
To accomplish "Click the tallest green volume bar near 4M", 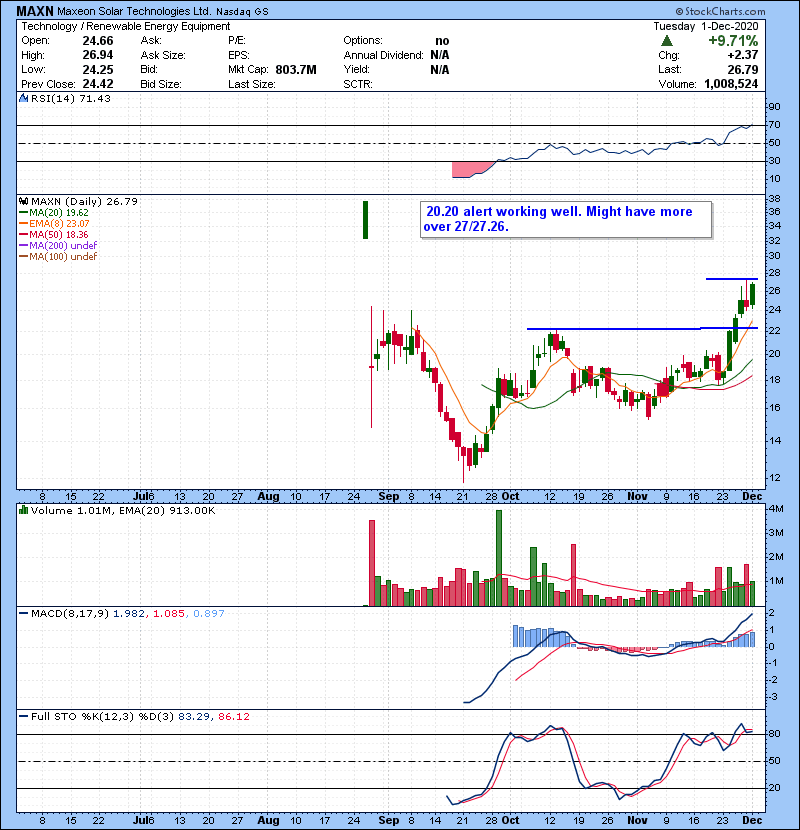I will click(x=499, y=558).
